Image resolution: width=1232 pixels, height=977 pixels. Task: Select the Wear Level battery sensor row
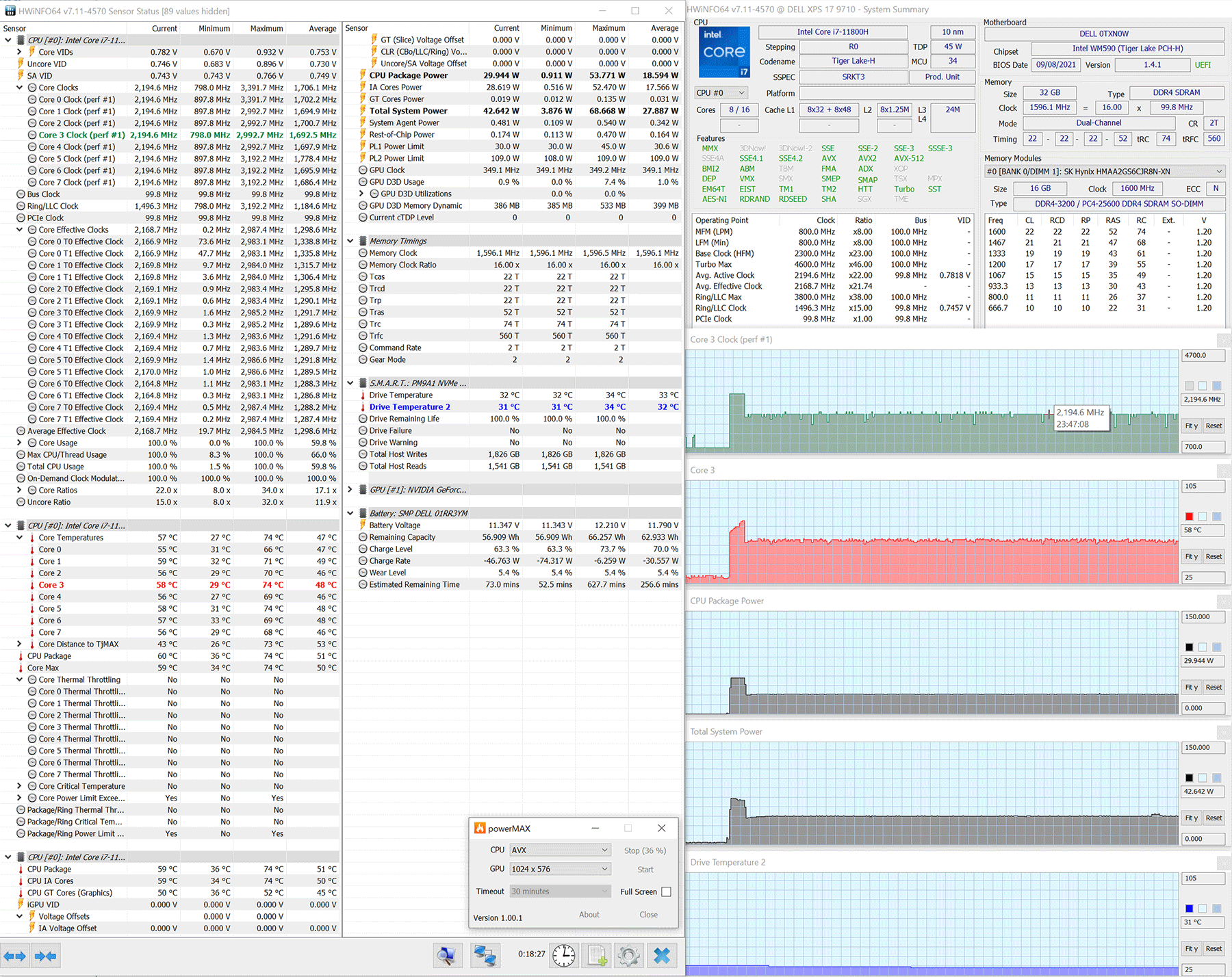click(513, 573)
